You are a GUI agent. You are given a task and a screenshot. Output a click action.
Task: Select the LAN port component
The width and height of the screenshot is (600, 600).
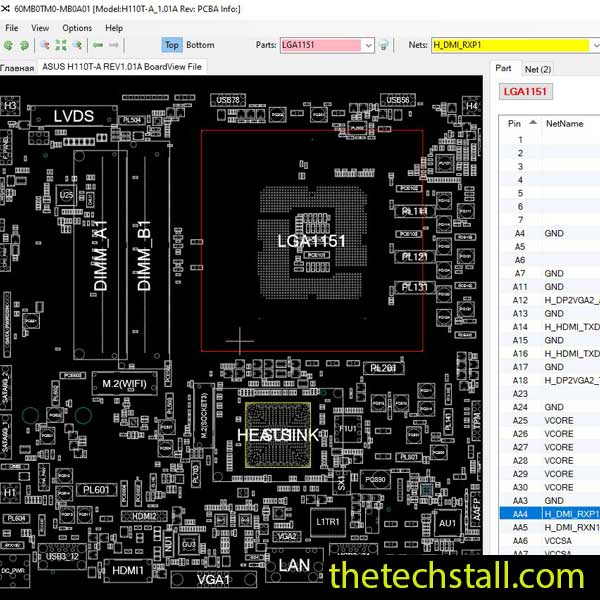294,565
